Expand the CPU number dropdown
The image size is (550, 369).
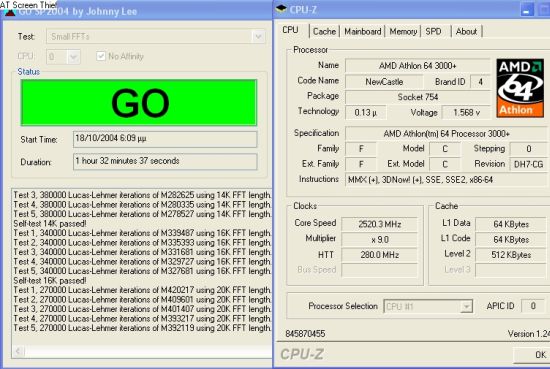(63, 57)
